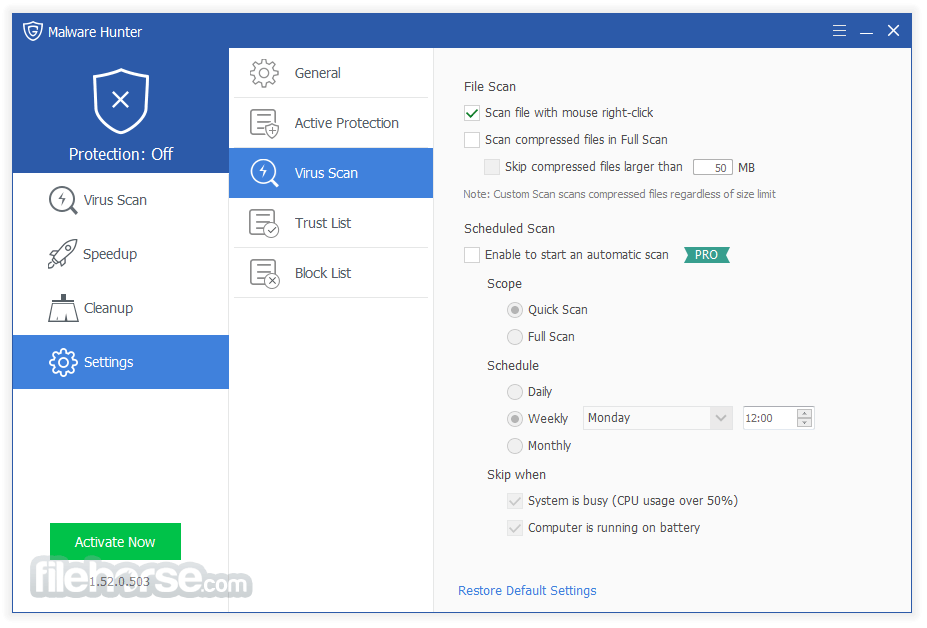Click the Activate Now button

[x=115, y=542]
